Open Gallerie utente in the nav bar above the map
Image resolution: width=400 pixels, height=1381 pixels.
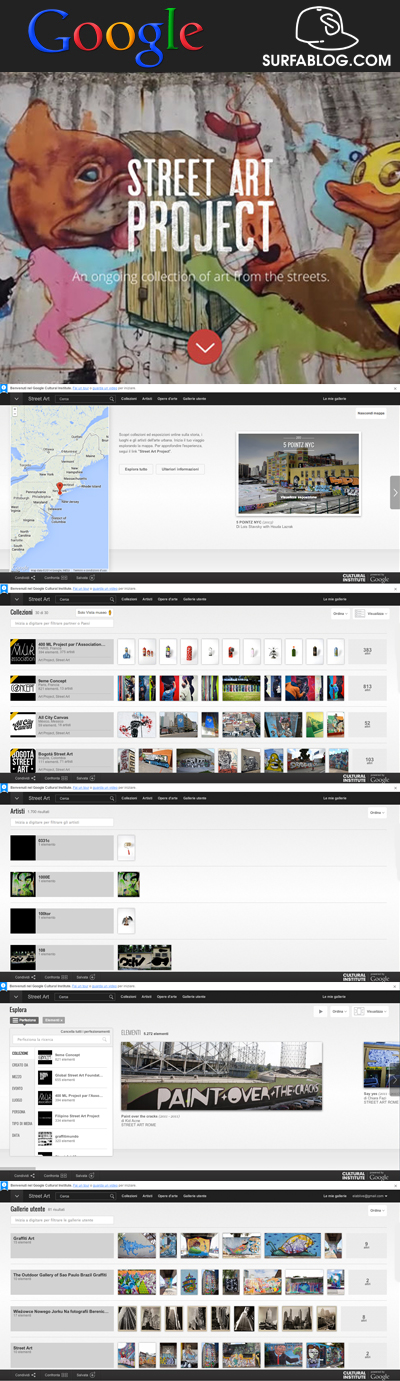pos(194,399)
